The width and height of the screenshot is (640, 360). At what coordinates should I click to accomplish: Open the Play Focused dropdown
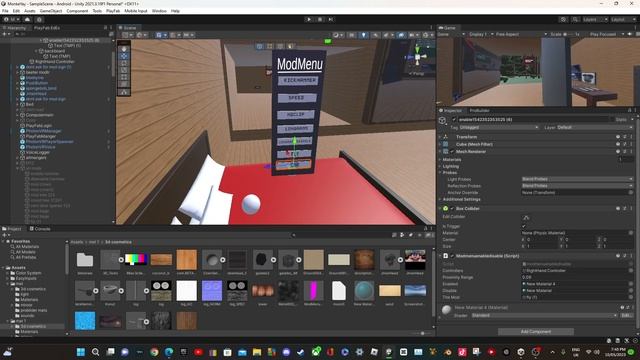coord(606,34)
